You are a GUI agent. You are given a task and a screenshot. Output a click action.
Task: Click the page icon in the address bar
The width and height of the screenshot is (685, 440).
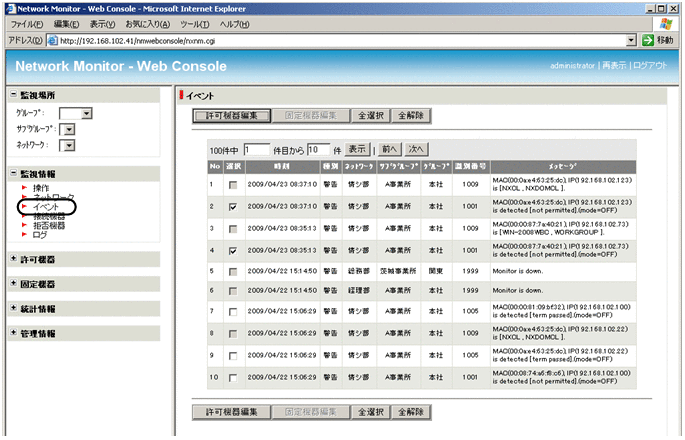[x=52, y=41]
